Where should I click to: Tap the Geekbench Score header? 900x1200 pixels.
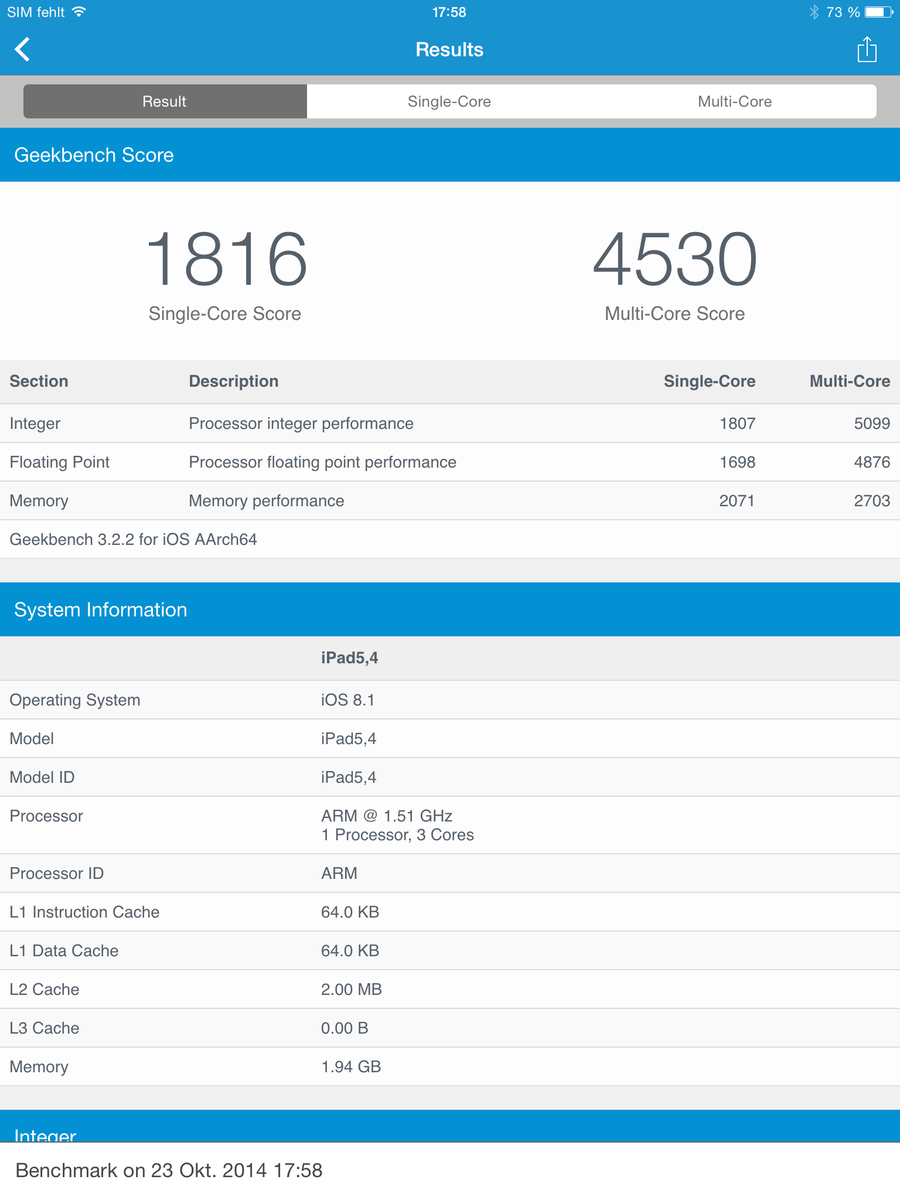(450, 155)
